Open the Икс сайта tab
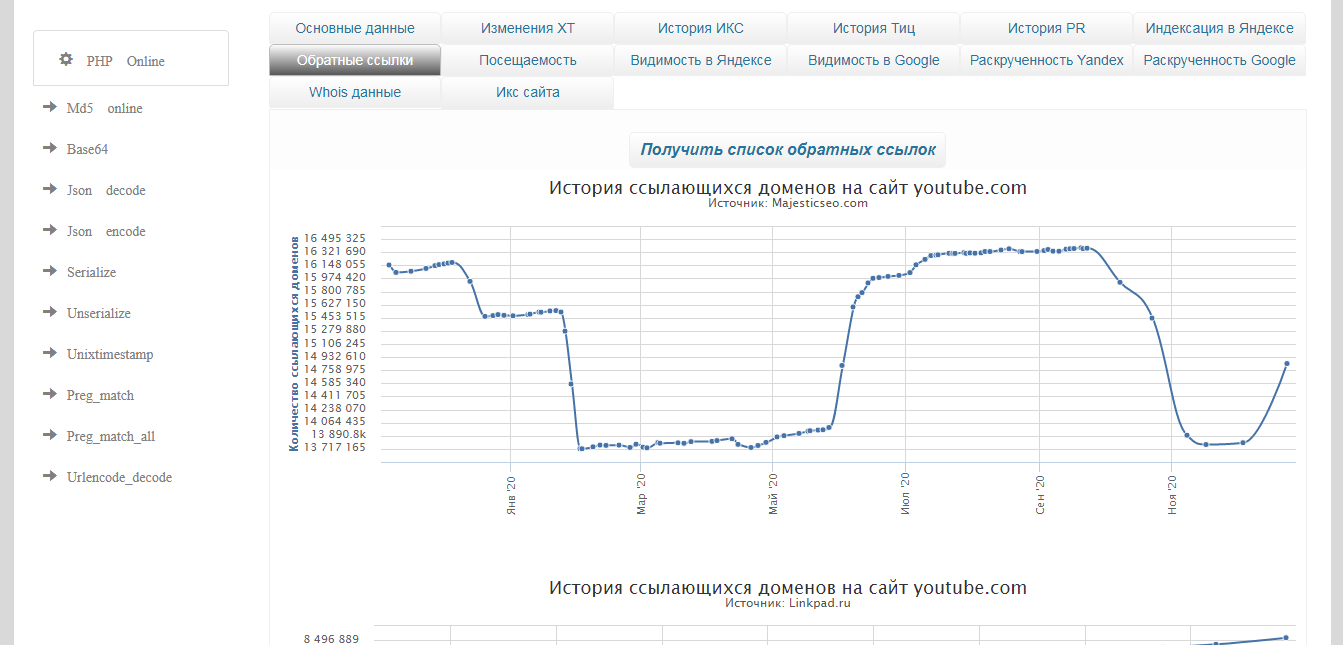1343x645 pixels. 528,92
